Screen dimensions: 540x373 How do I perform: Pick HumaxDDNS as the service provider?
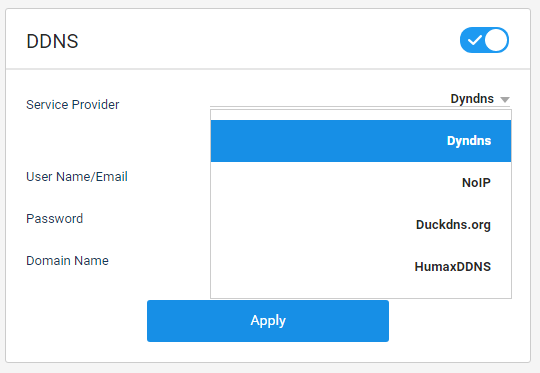click(x=361, y=267)
